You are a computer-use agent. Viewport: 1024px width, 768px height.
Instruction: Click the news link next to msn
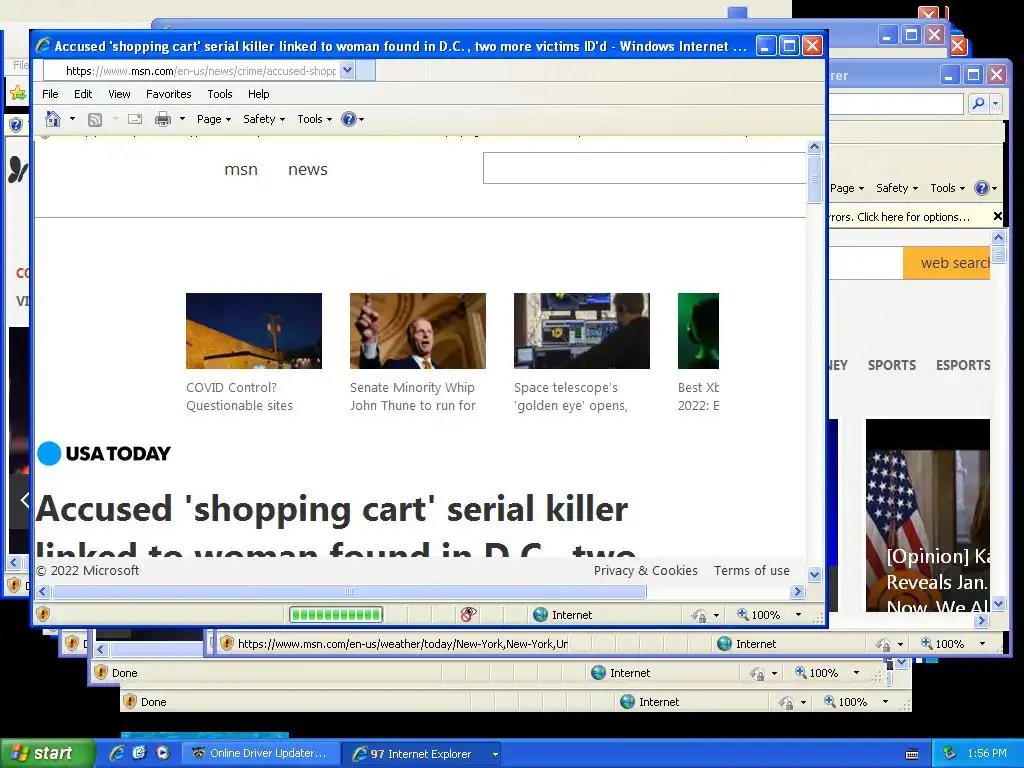(x=308, y=169)
